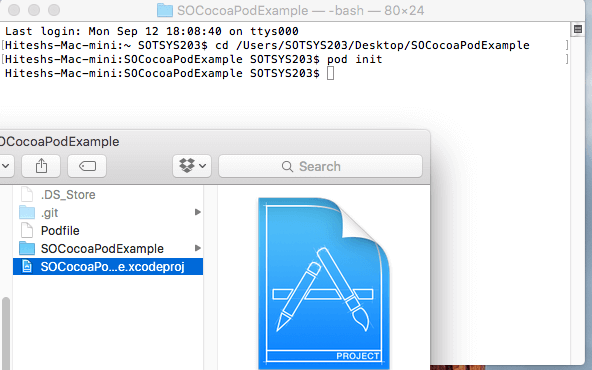The width and height of the screenshot is (592, 370).
Task: Click the SOCocoaPodExample folder icon in list
Action: [27, 248]
